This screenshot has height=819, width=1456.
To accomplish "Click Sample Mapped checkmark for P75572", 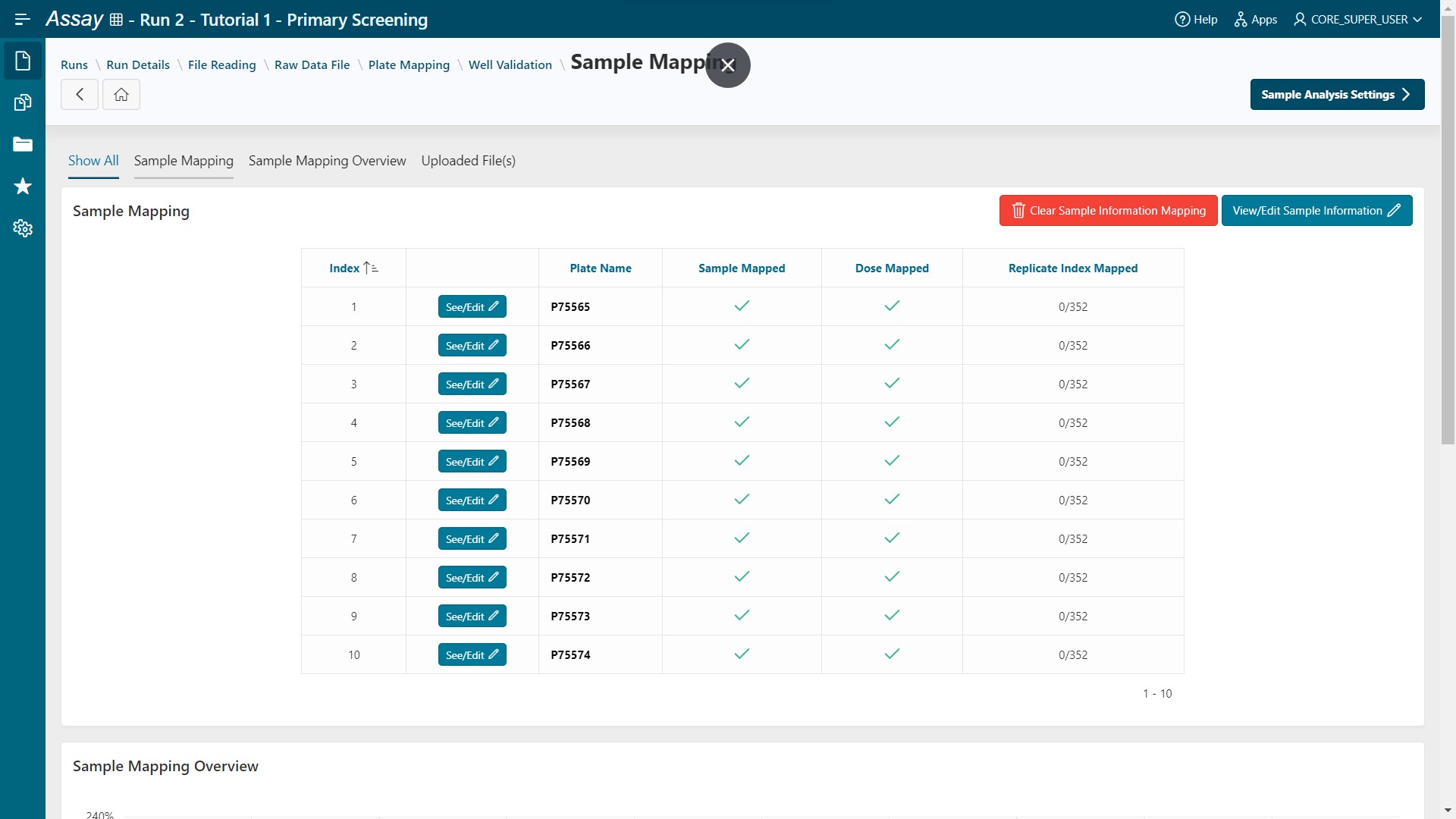I will pos(742,576).
